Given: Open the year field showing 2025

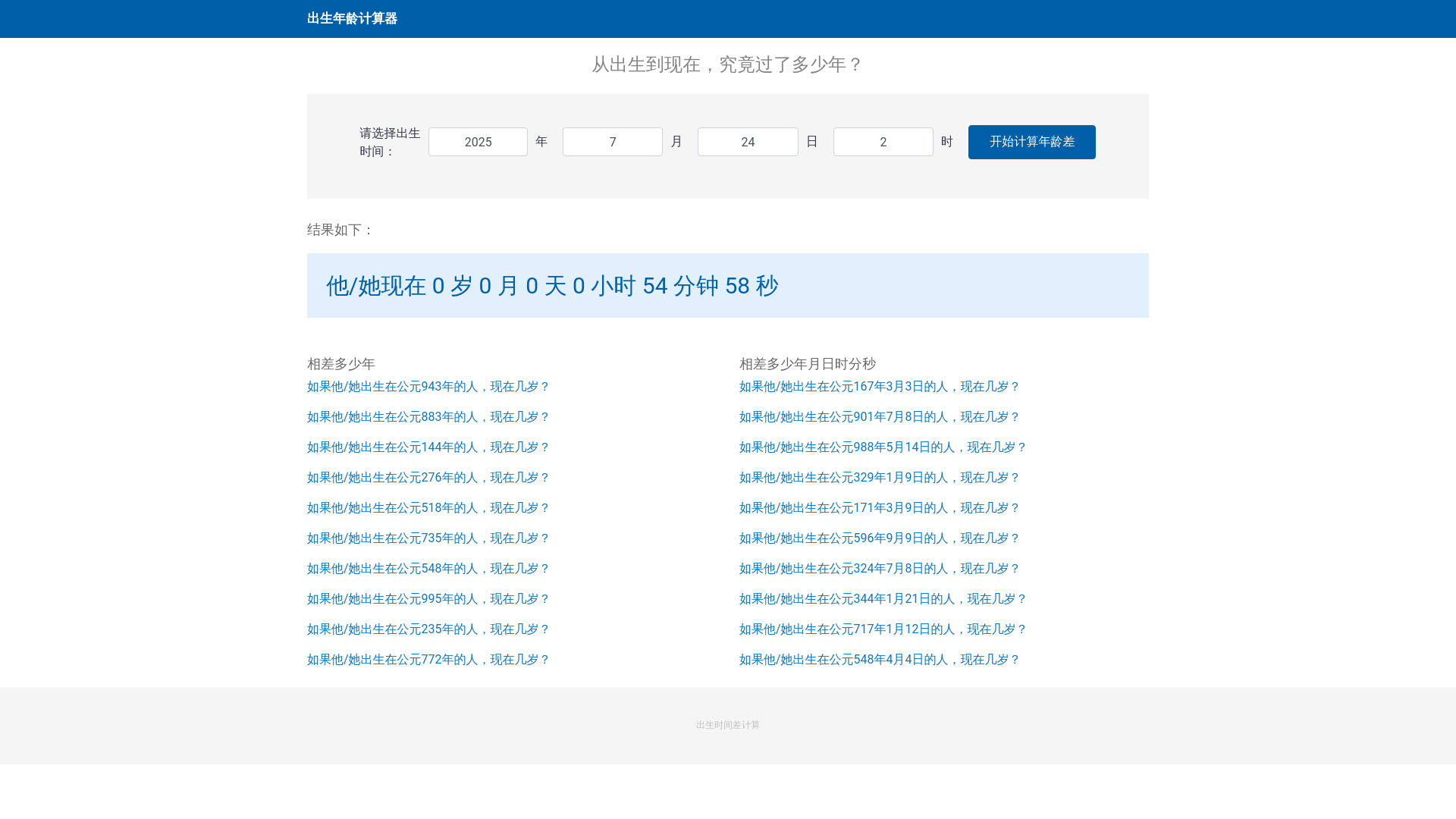Looking at the screenshot, I should click(478, 142).
